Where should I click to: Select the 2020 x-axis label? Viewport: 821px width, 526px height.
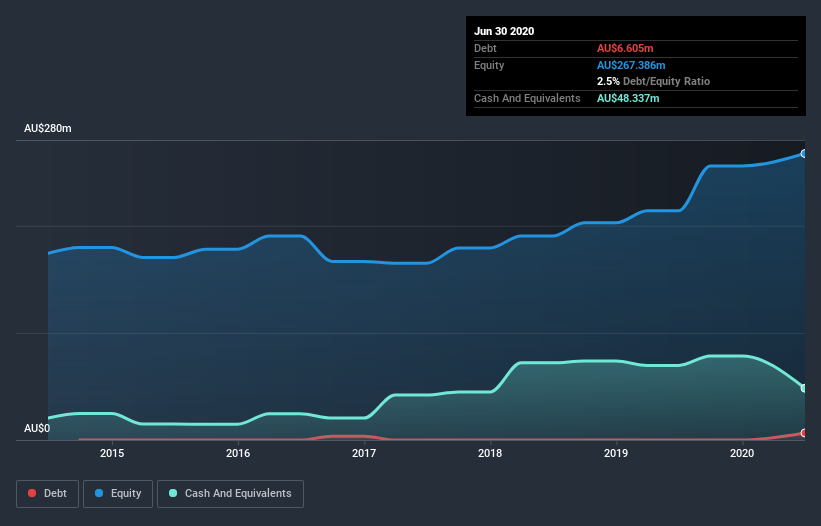(742, 453)
